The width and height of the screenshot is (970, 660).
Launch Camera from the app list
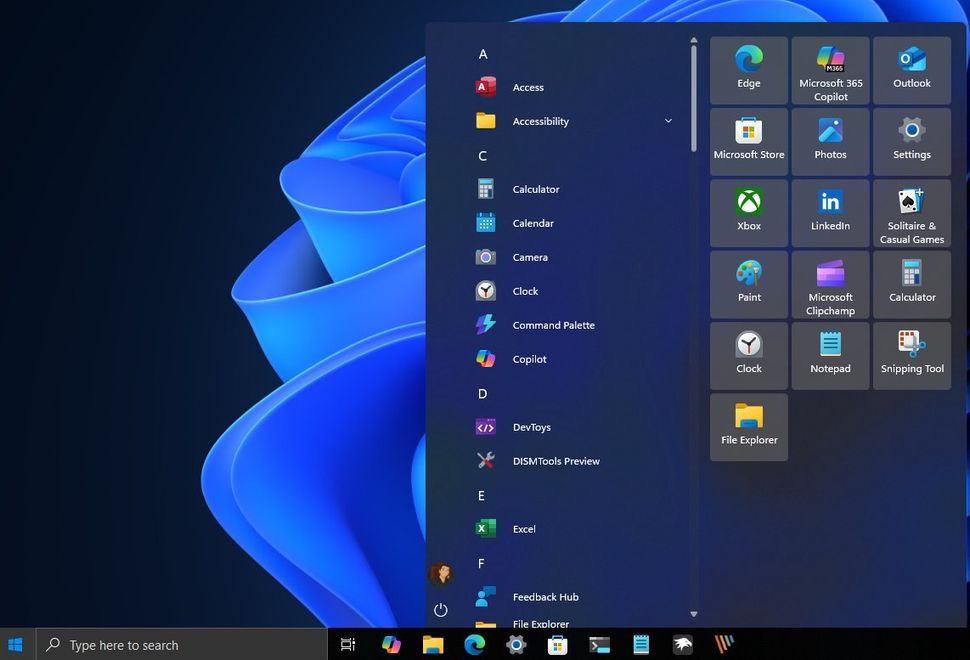[x=530, y=257]
